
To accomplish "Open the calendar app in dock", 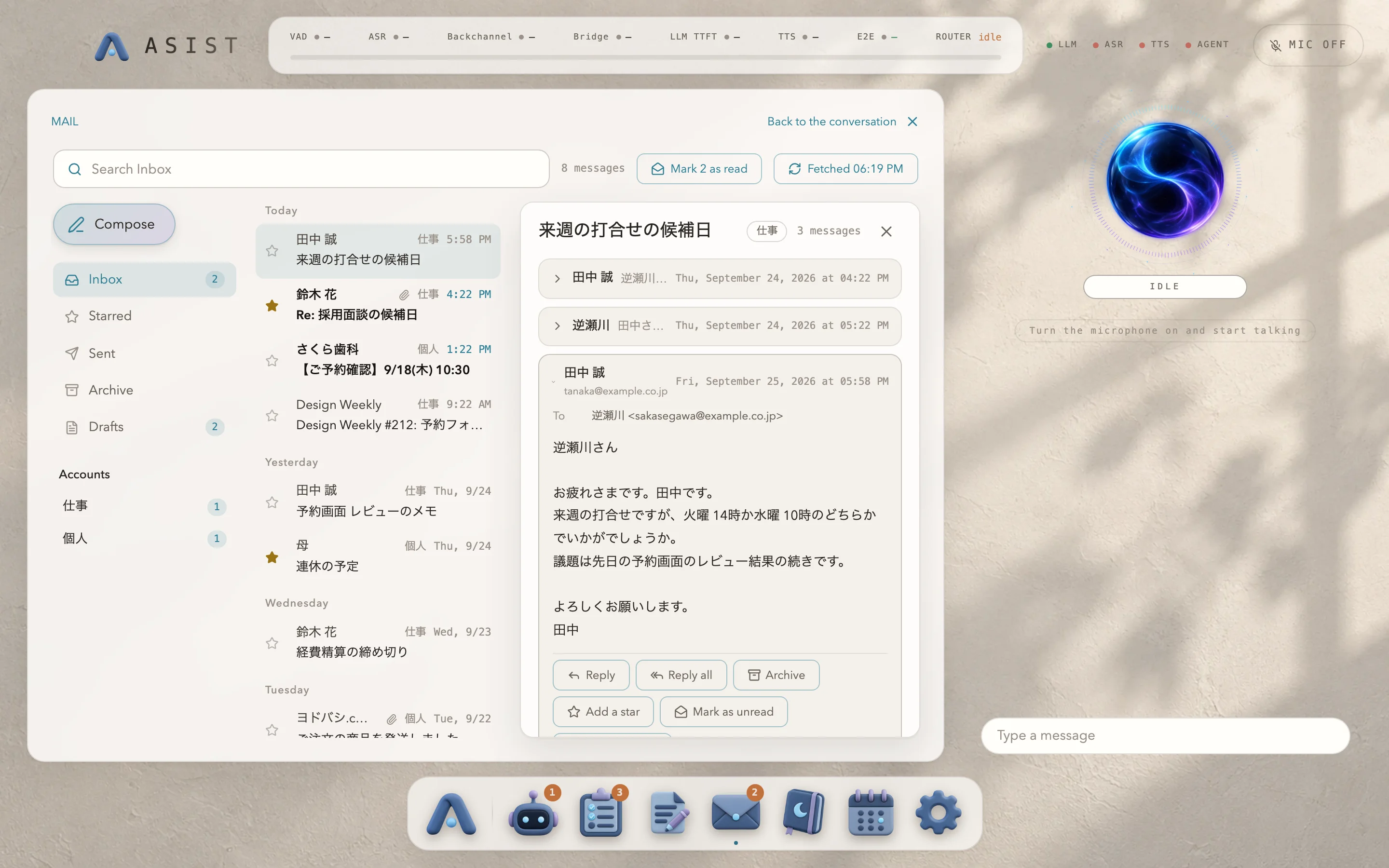I will coord(871,814).
